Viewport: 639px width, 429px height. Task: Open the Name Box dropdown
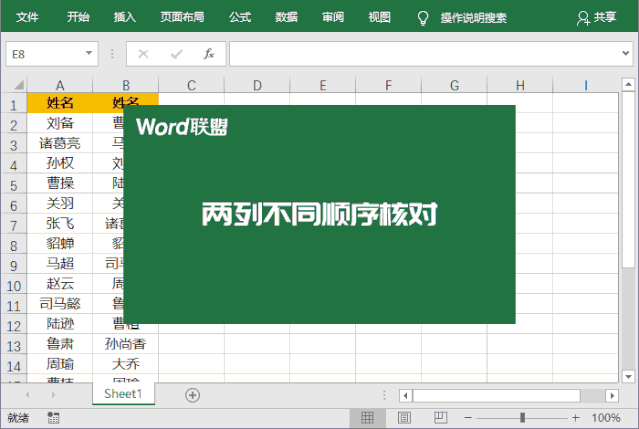(x=90, y=54)
